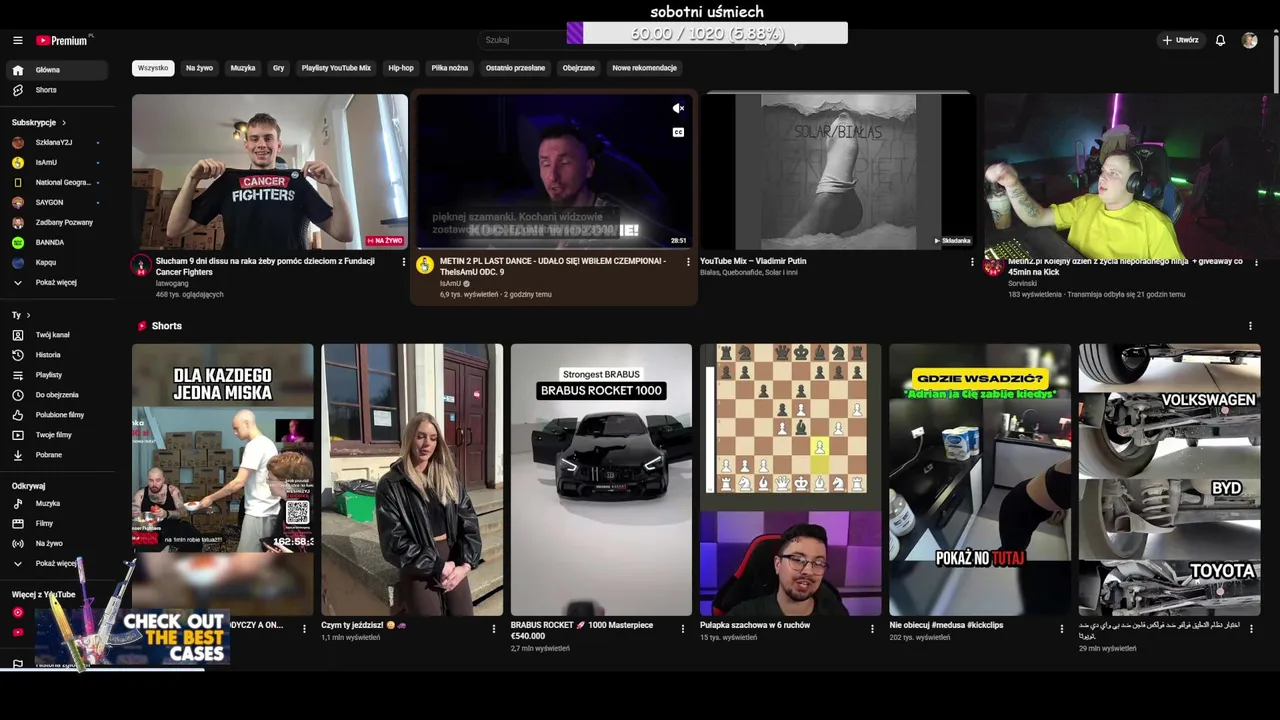The width and height of the screenshot is (1280, 720).
Task: Open Twoje filmy in sidebar
Action: pos(55,435)
